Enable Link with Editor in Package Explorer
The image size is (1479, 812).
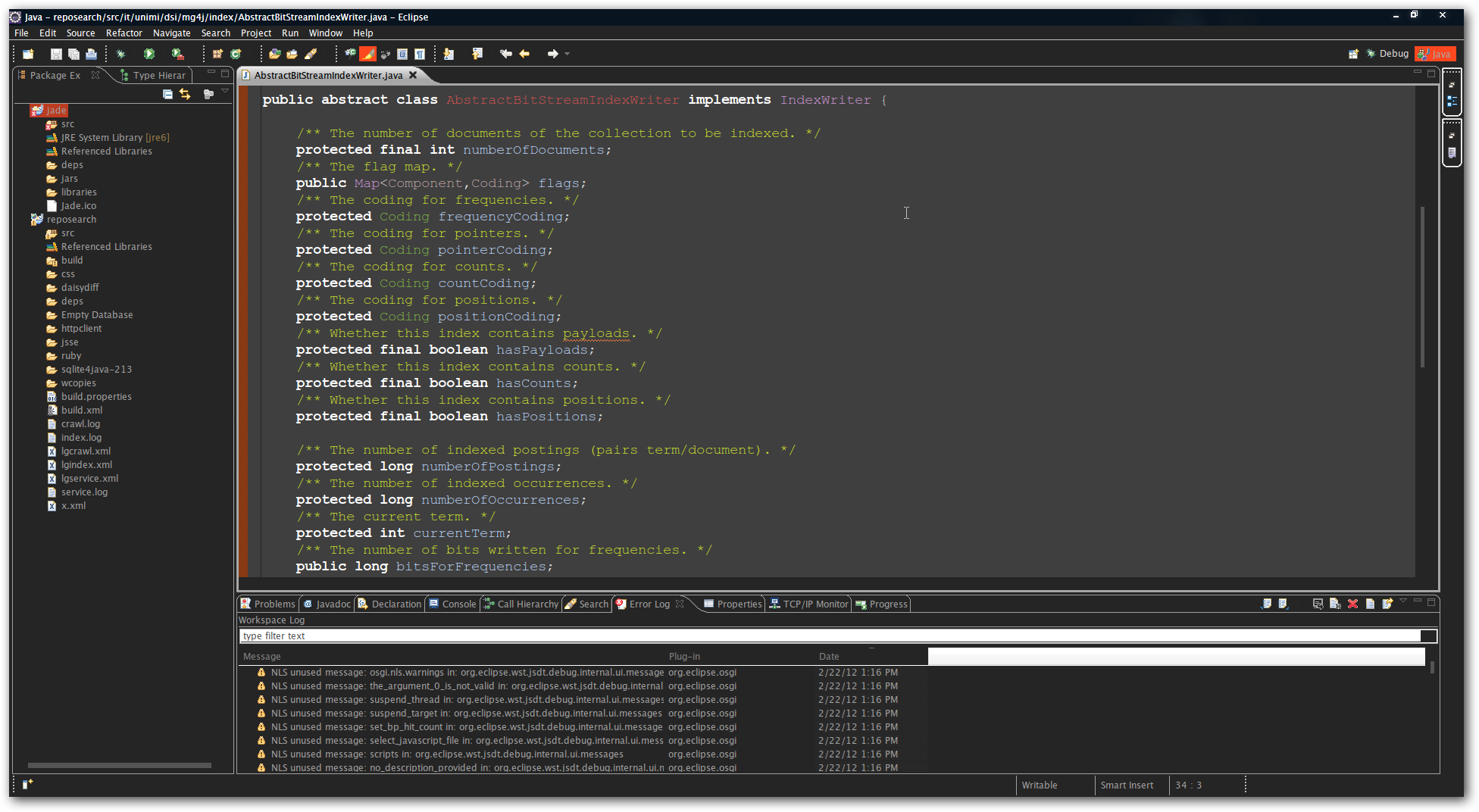pyautogui.click(x=186, y=94)
